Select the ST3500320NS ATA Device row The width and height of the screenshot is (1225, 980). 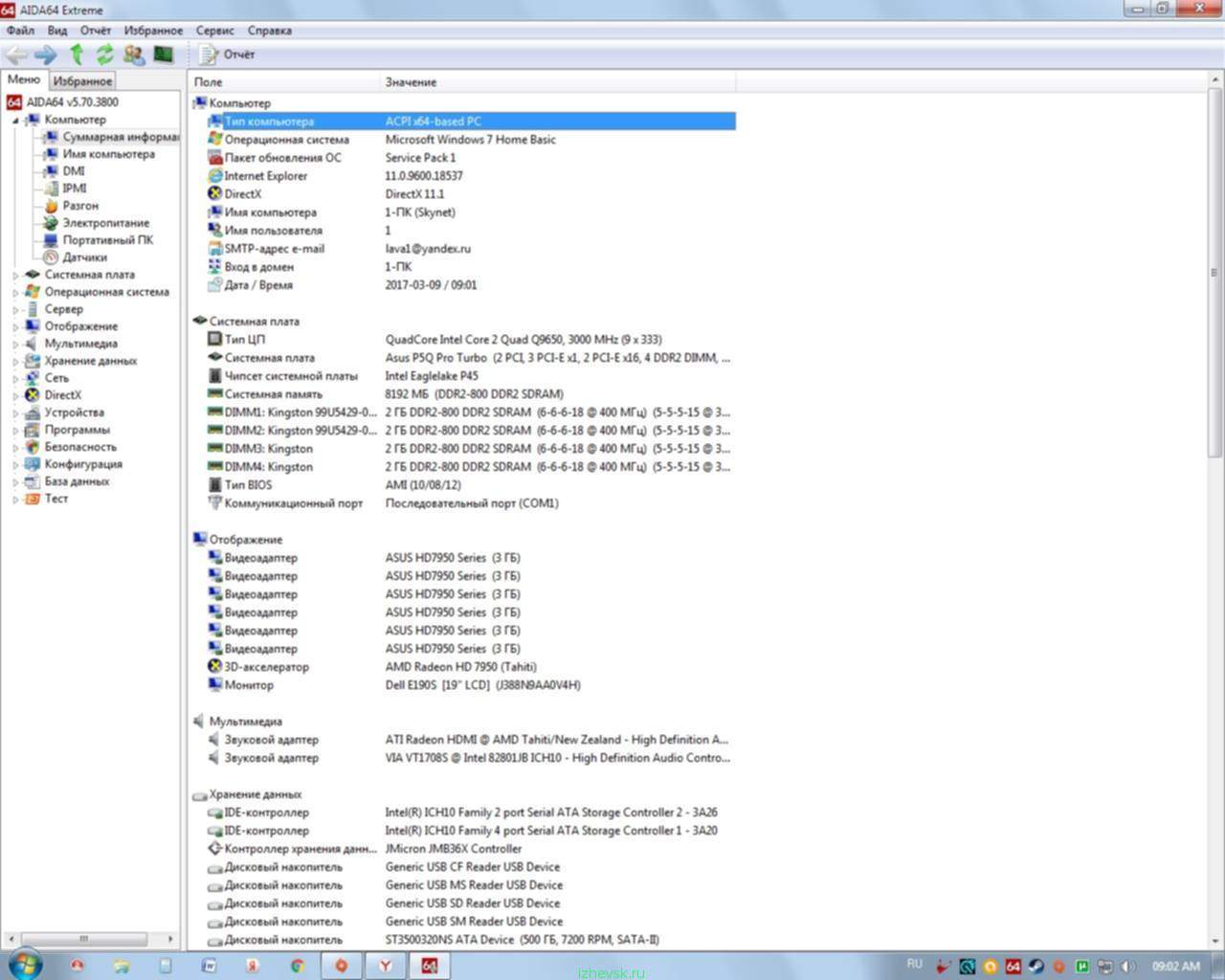click(471, 940)
